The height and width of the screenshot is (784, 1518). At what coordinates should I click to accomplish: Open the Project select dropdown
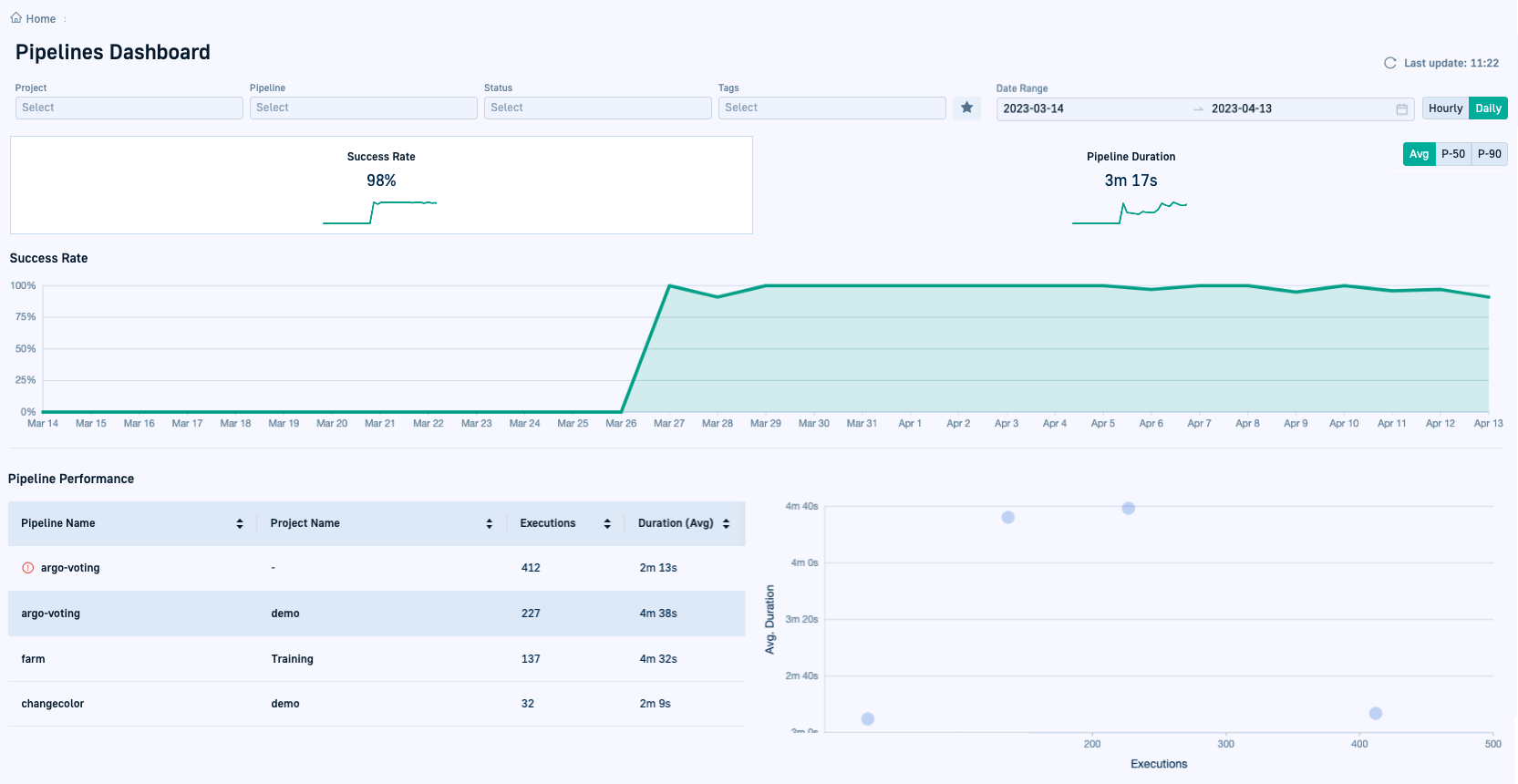(x=129, y=108)
